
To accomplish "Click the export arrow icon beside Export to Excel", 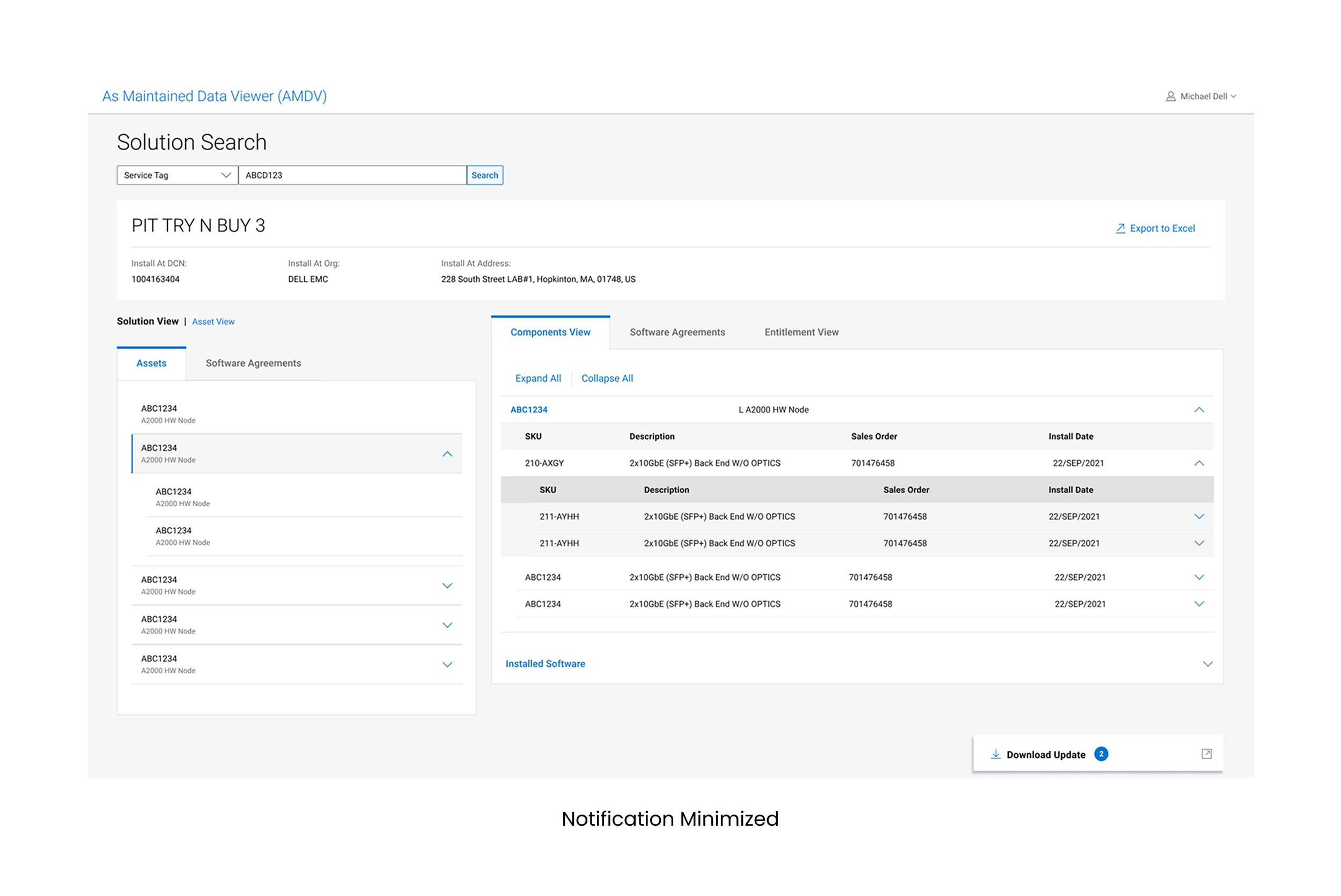I will (1120, 228).
